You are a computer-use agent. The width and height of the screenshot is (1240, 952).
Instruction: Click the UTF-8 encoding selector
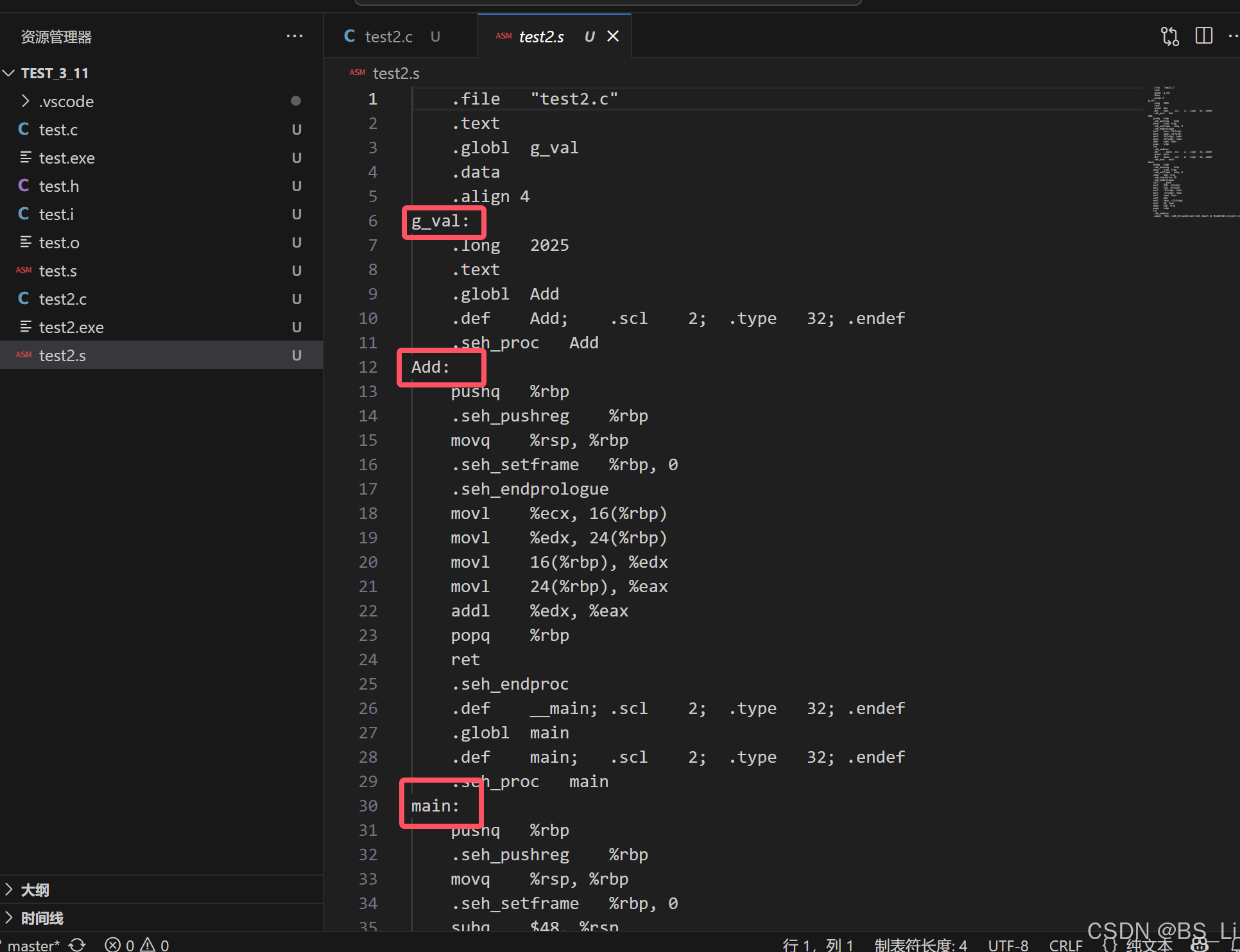coord(1008,945)
